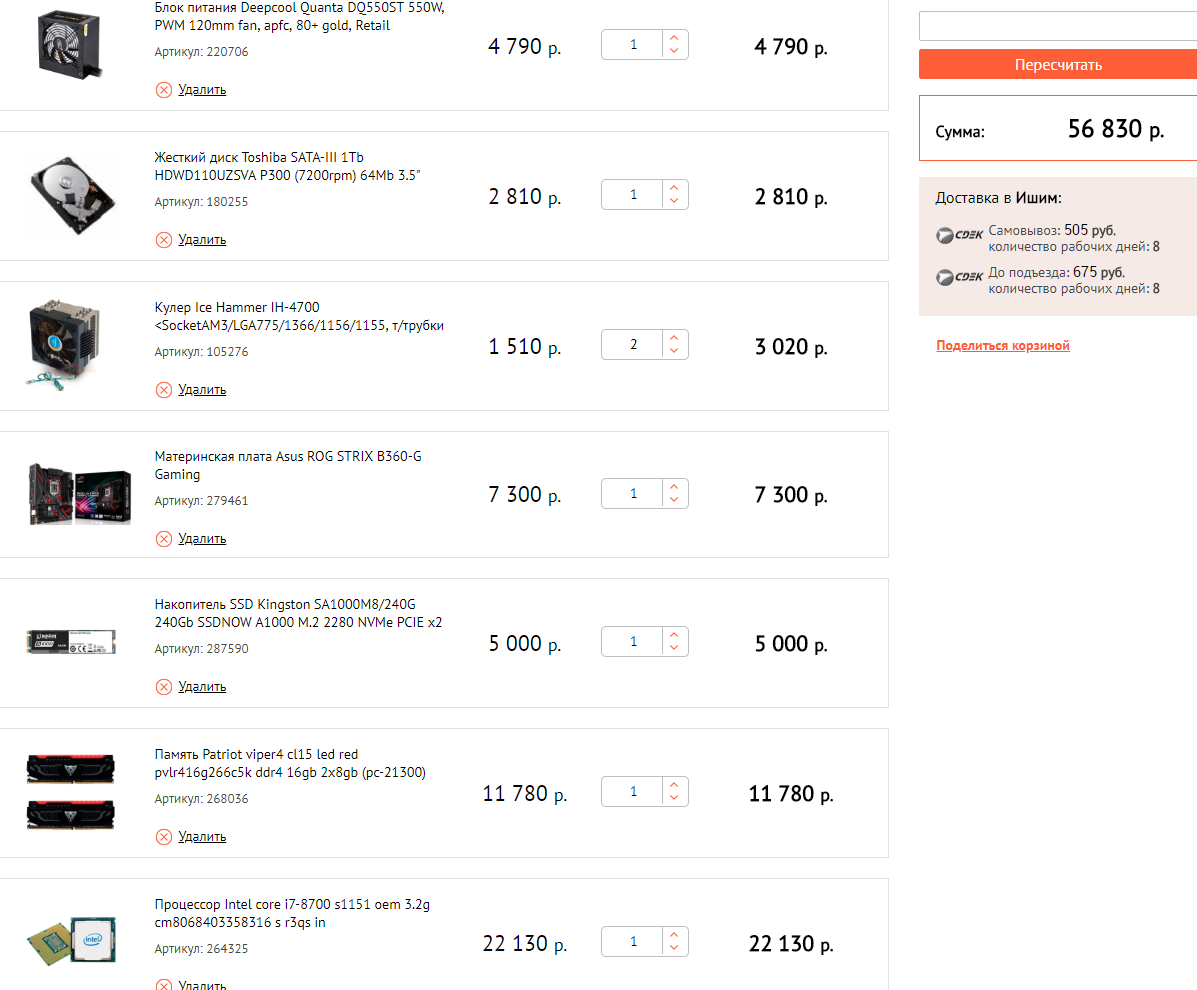Click the delete icon for Deepcool power supply
This screenshot has height=990, width=1197.
[x=164, y=90]
